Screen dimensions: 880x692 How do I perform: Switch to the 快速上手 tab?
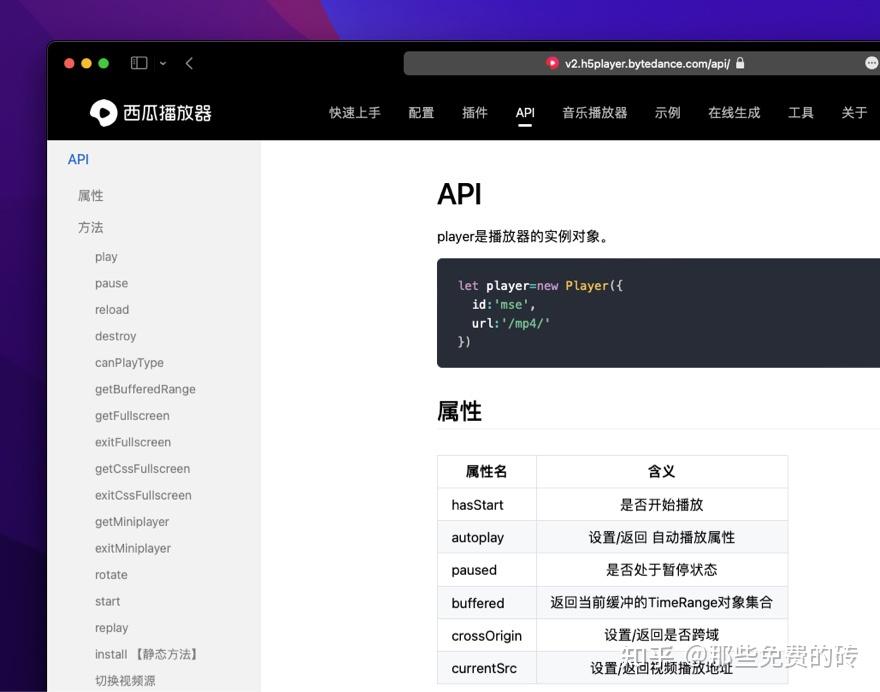pos(354,112)
